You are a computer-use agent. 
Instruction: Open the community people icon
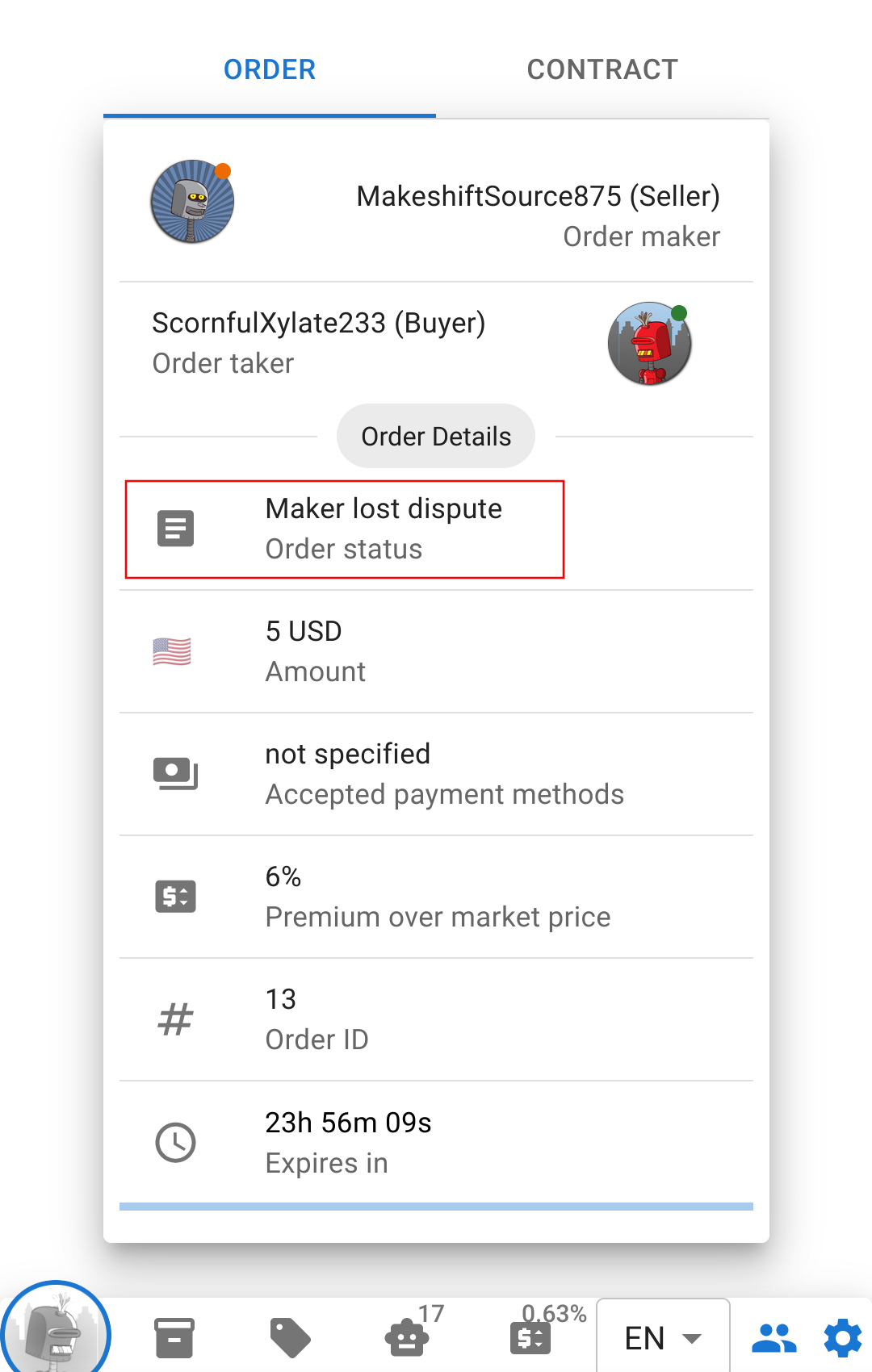[773, 1337]
